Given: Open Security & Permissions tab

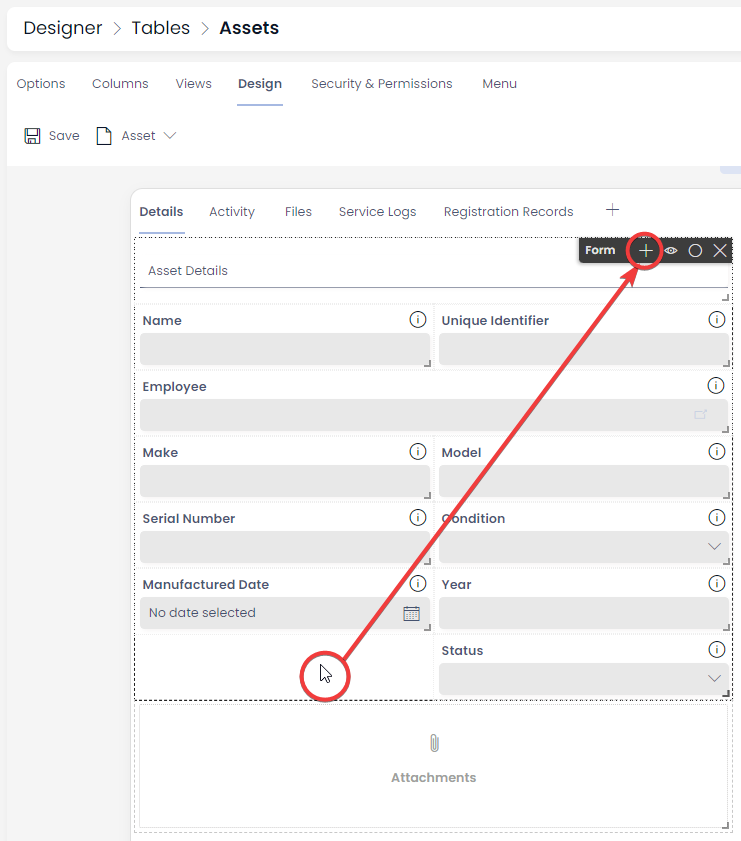Looking at the screenshot, I should pyautogui.click(x=382, y=84).
